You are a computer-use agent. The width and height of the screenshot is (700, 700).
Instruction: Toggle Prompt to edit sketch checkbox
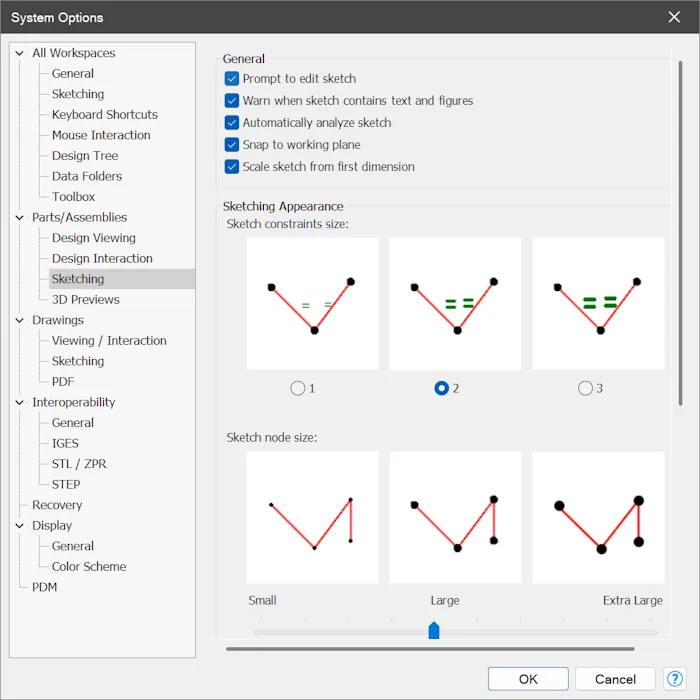[x=231, y=79]
